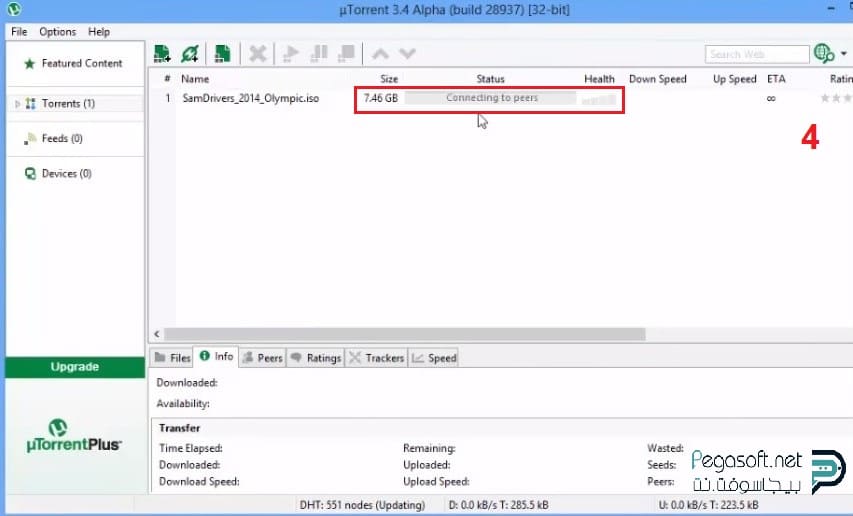This screenshot has width=853, height=516.
Task: Click the Availability label
Action: pyautogui.click(x=183, y=404)
